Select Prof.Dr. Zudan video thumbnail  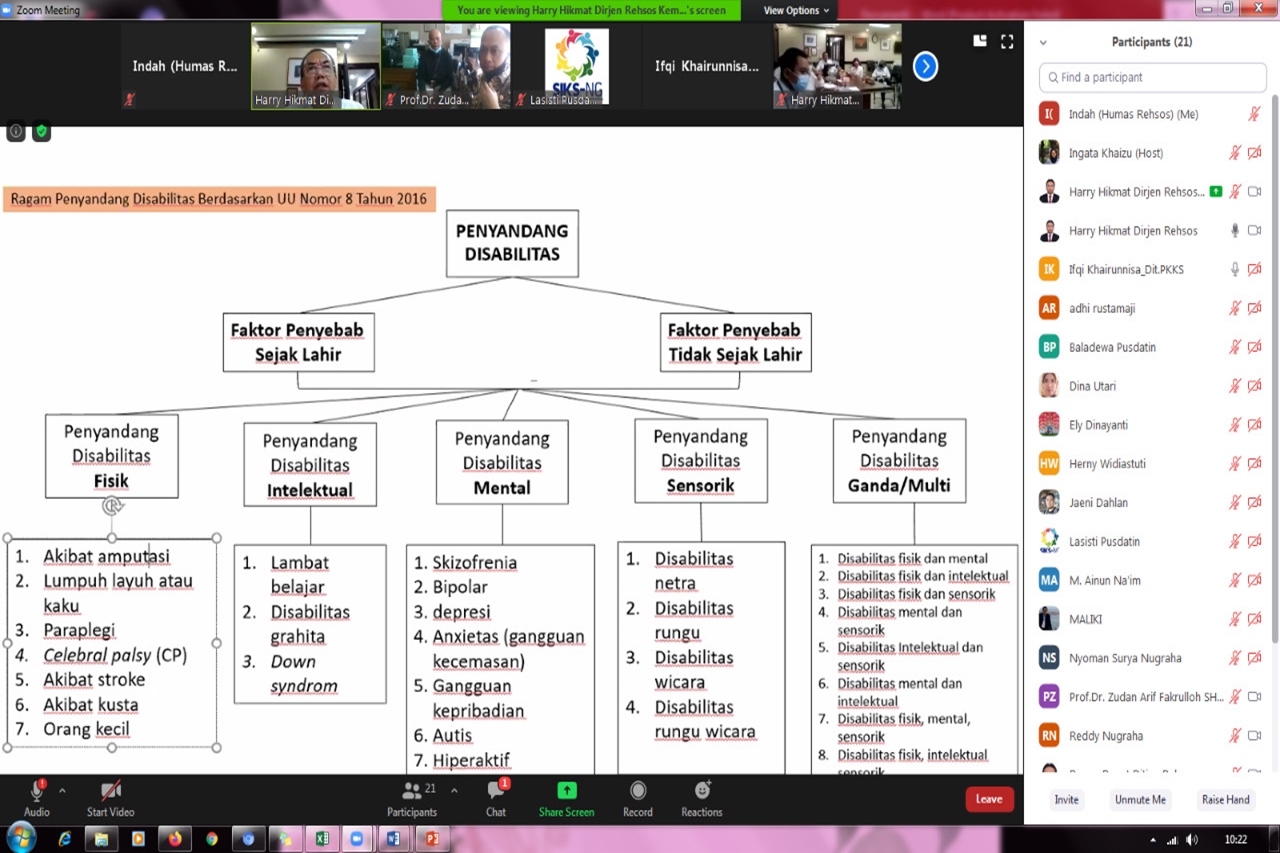[446, 66]
